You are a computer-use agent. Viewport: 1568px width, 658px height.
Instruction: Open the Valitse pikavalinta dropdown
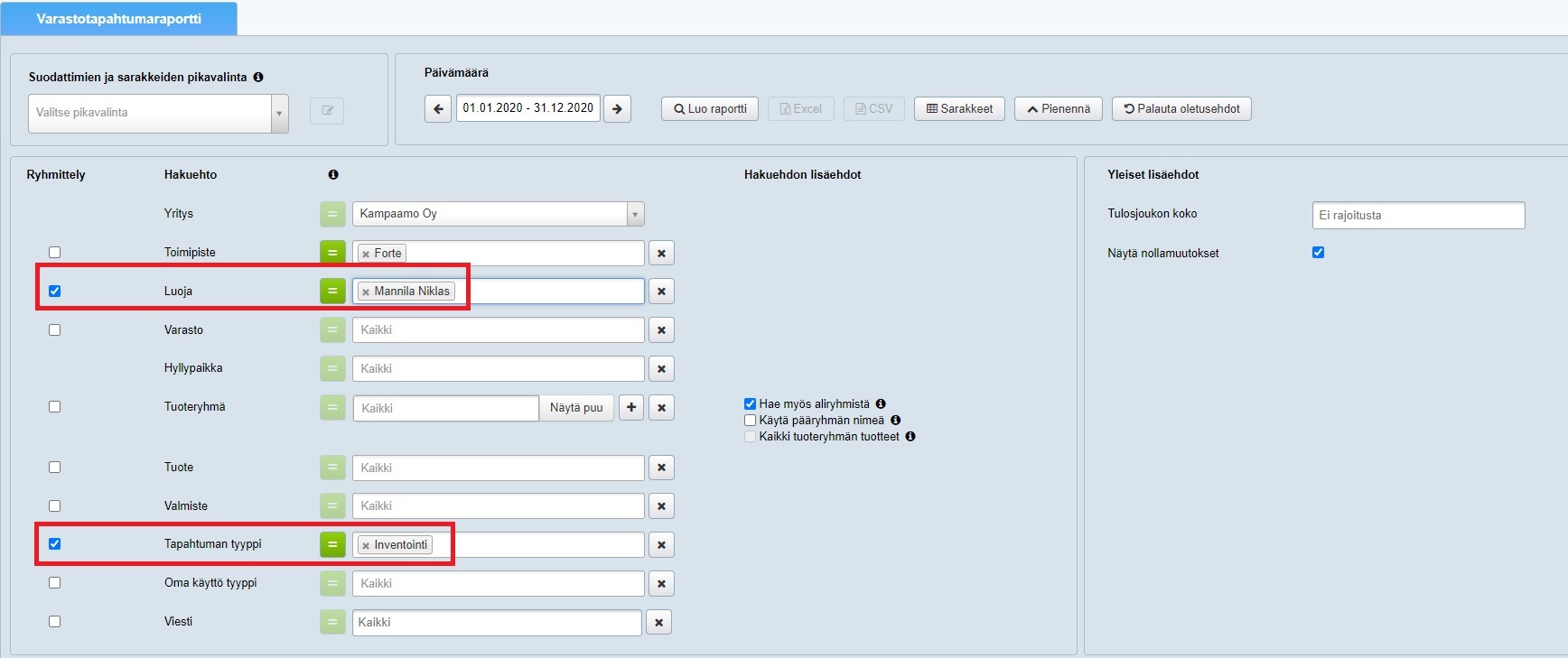pyautogui.click(x=158, y=114)
